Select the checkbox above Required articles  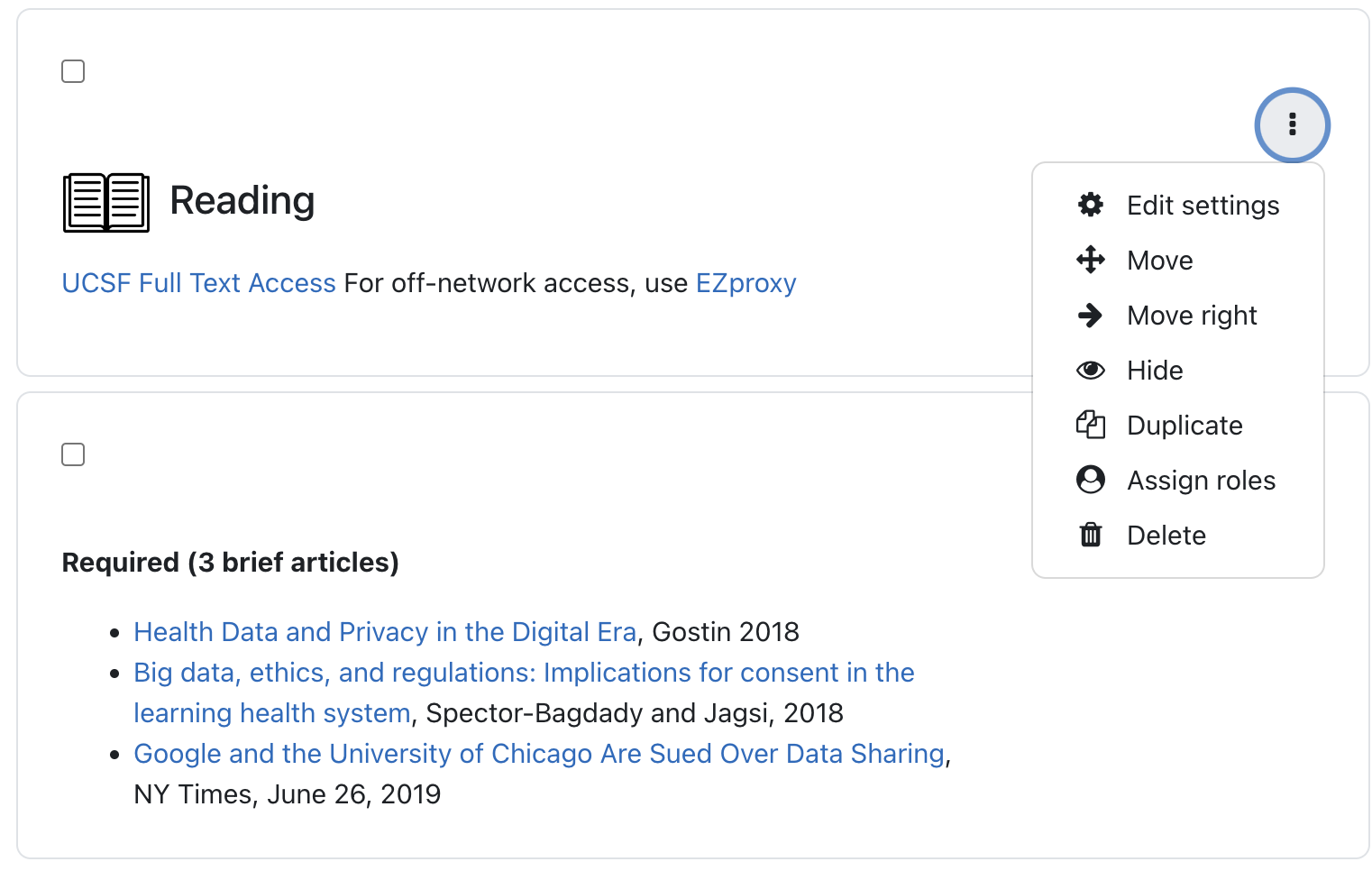(x=73, y=454)
